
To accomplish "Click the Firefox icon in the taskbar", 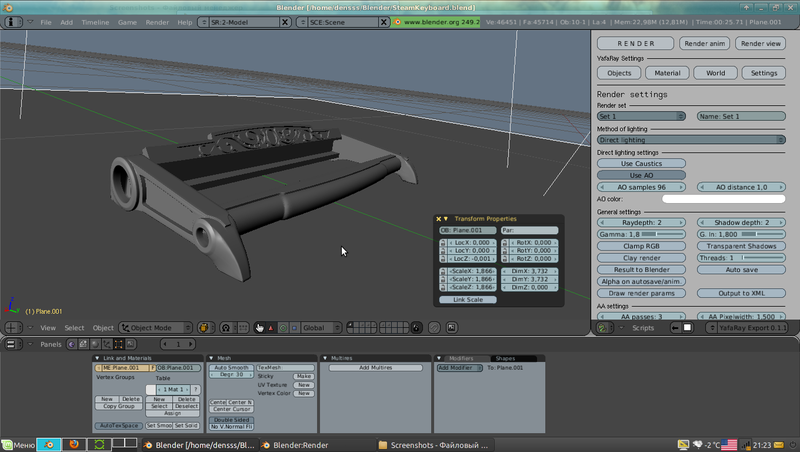I will (73, 444).
